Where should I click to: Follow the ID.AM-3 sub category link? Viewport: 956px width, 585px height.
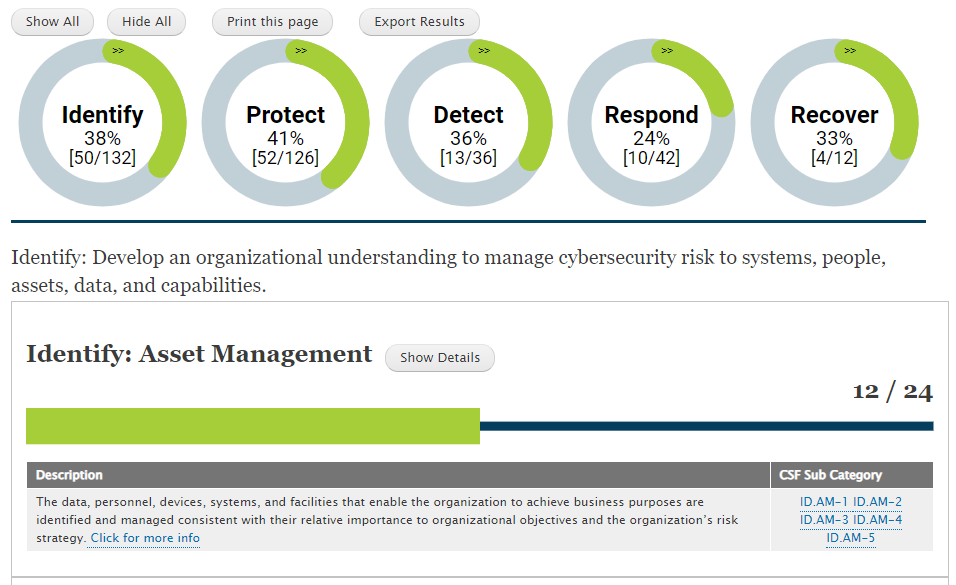coord(824,520)
